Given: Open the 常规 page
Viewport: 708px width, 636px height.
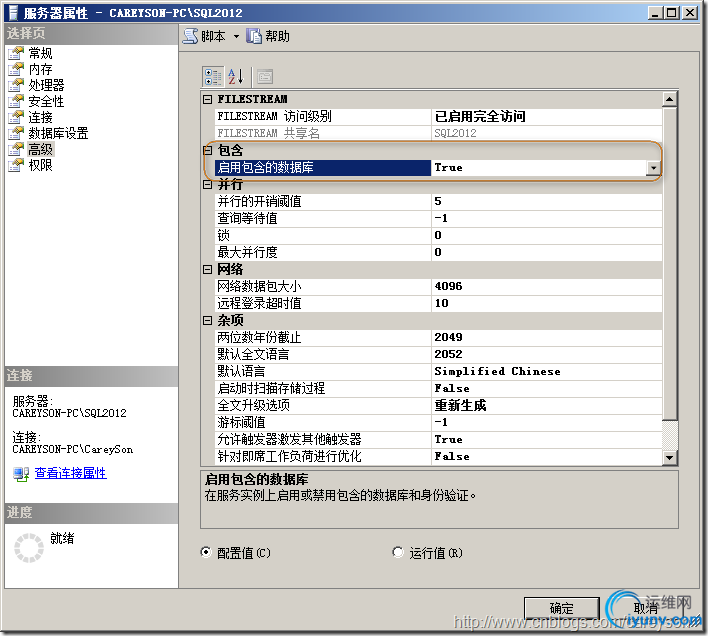Looking at the screenshot, I should (x=40, y=53).
